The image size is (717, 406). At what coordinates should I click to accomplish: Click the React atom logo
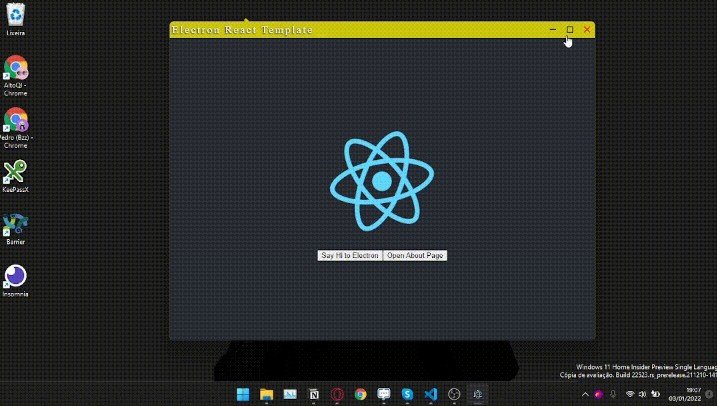tap(382, 181)
